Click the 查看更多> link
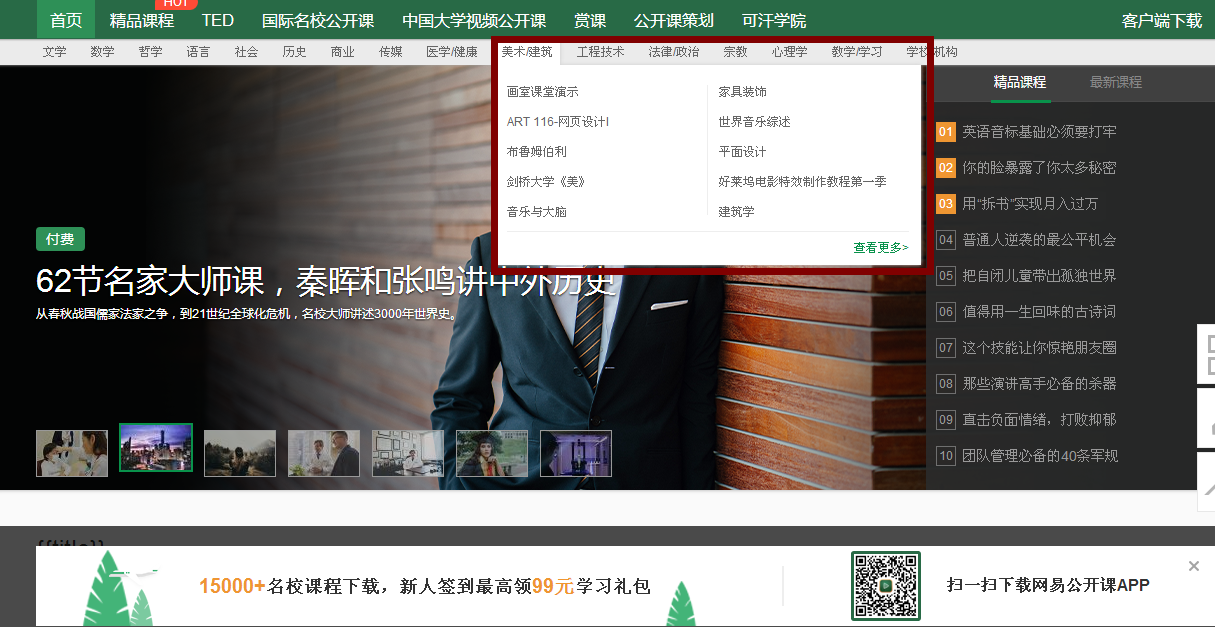1215x627 pixels. (x=880, y=247)
